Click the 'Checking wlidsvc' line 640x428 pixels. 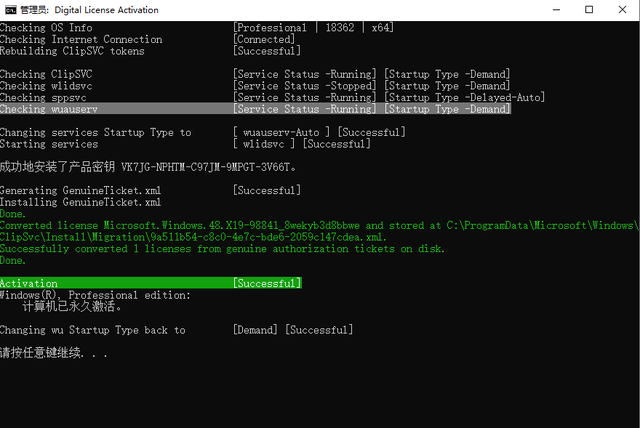46,86
